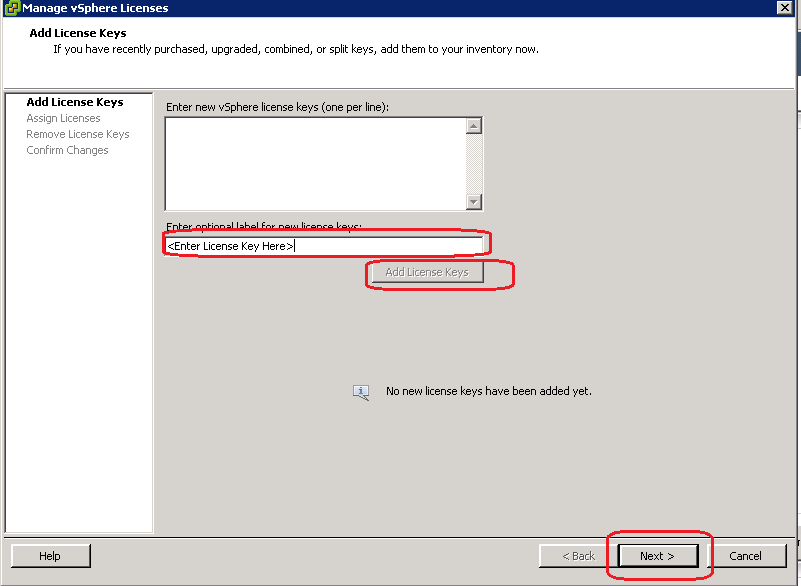Click the 'No new license keys' status message
Screen dimensions: 801x586
point(489,391)
